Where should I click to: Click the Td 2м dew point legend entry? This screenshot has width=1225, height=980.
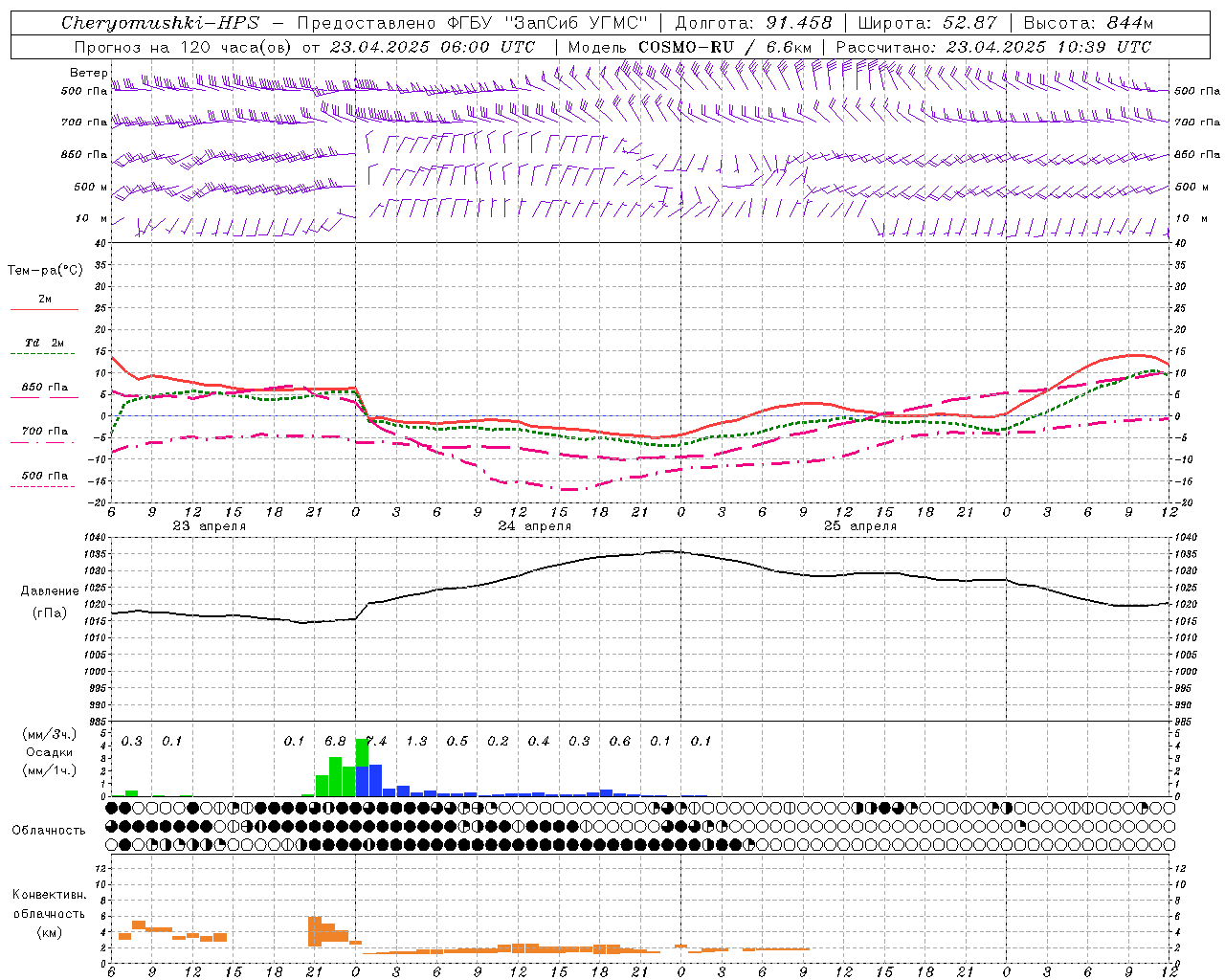[x=44, y=343]
